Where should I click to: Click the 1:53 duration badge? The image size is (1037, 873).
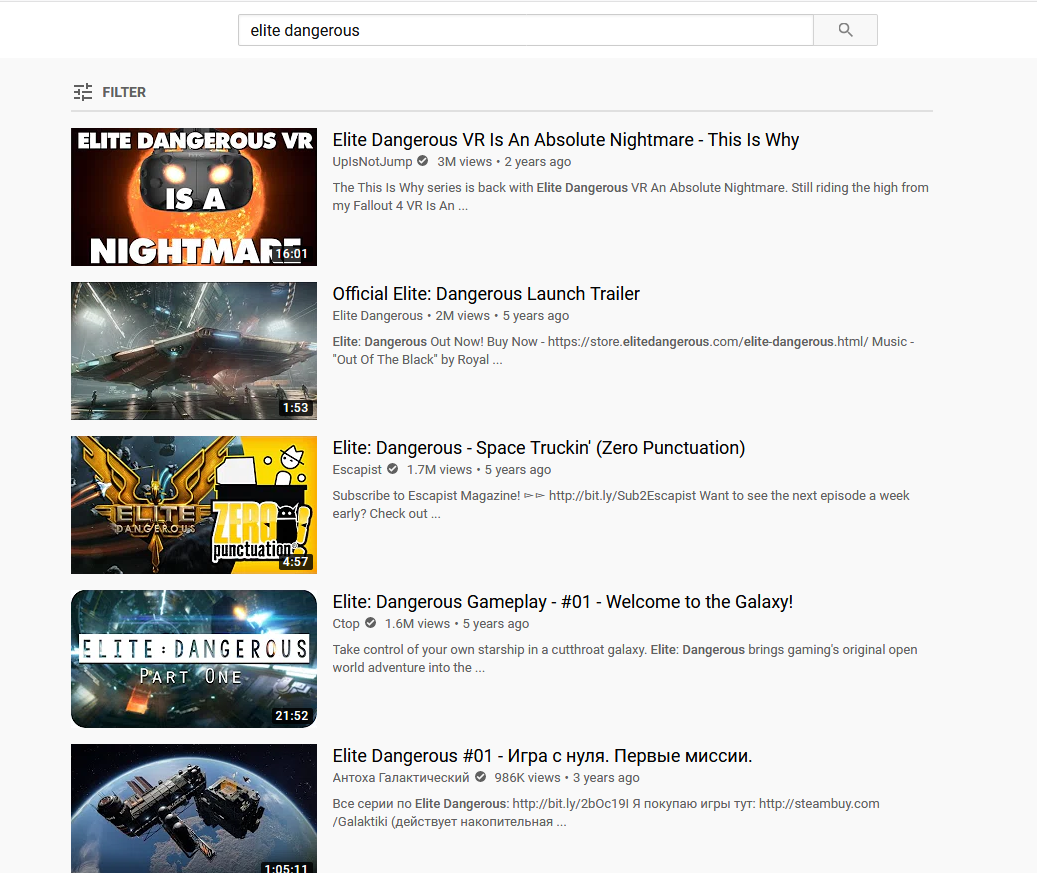pyautogui.click(x=296, y=408)
